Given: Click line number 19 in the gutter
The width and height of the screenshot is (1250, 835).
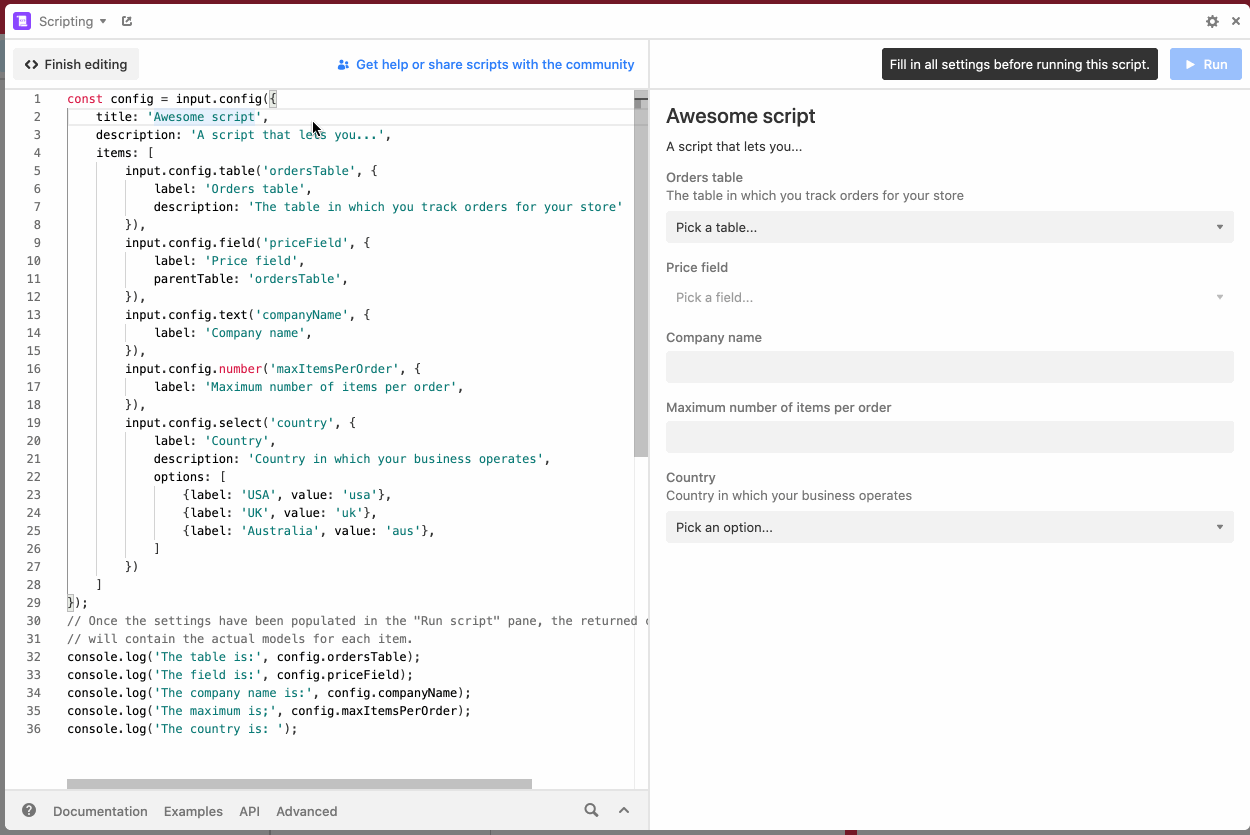Looking at the screenshot, I should point(34,423).
